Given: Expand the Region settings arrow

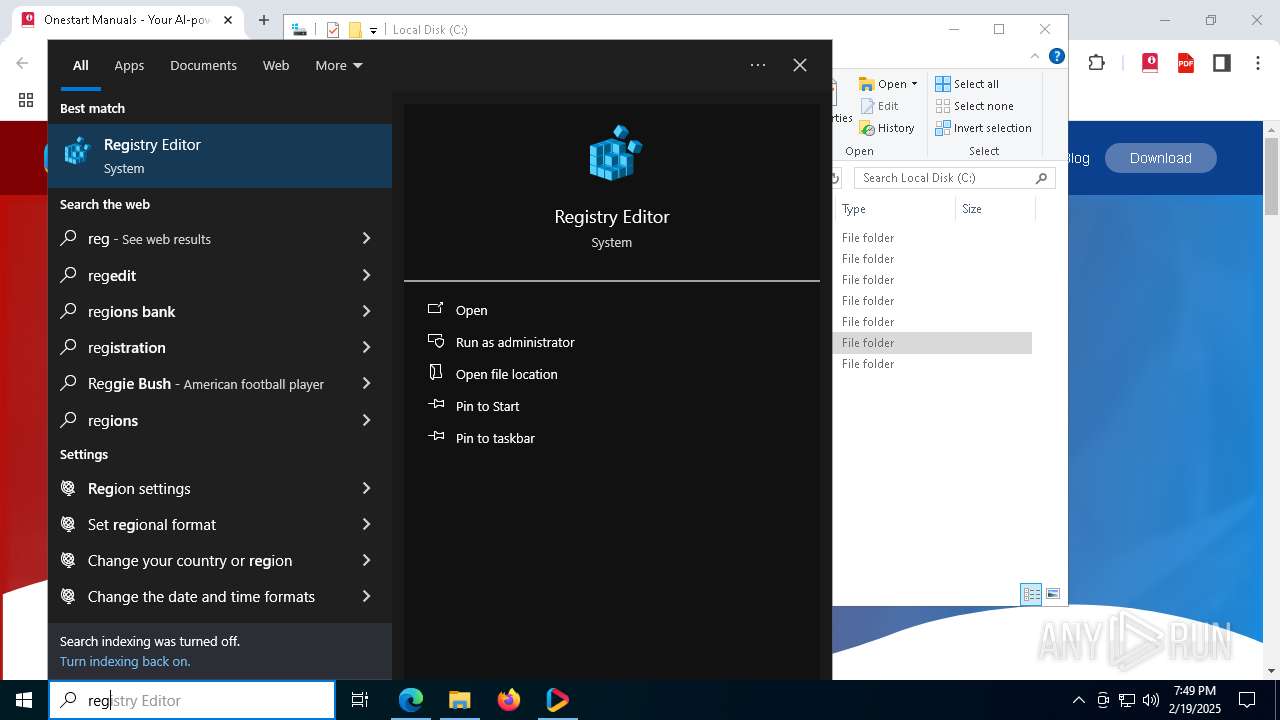Looking at the screenshot, I should 366,488.
